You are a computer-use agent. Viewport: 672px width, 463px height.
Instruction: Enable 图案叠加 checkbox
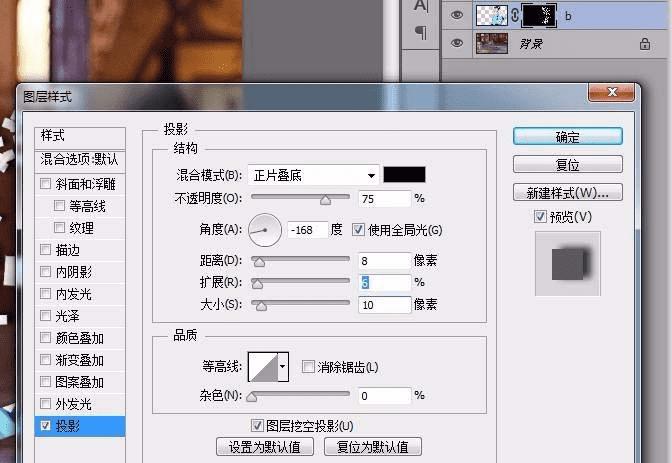(x=45, y=382)
